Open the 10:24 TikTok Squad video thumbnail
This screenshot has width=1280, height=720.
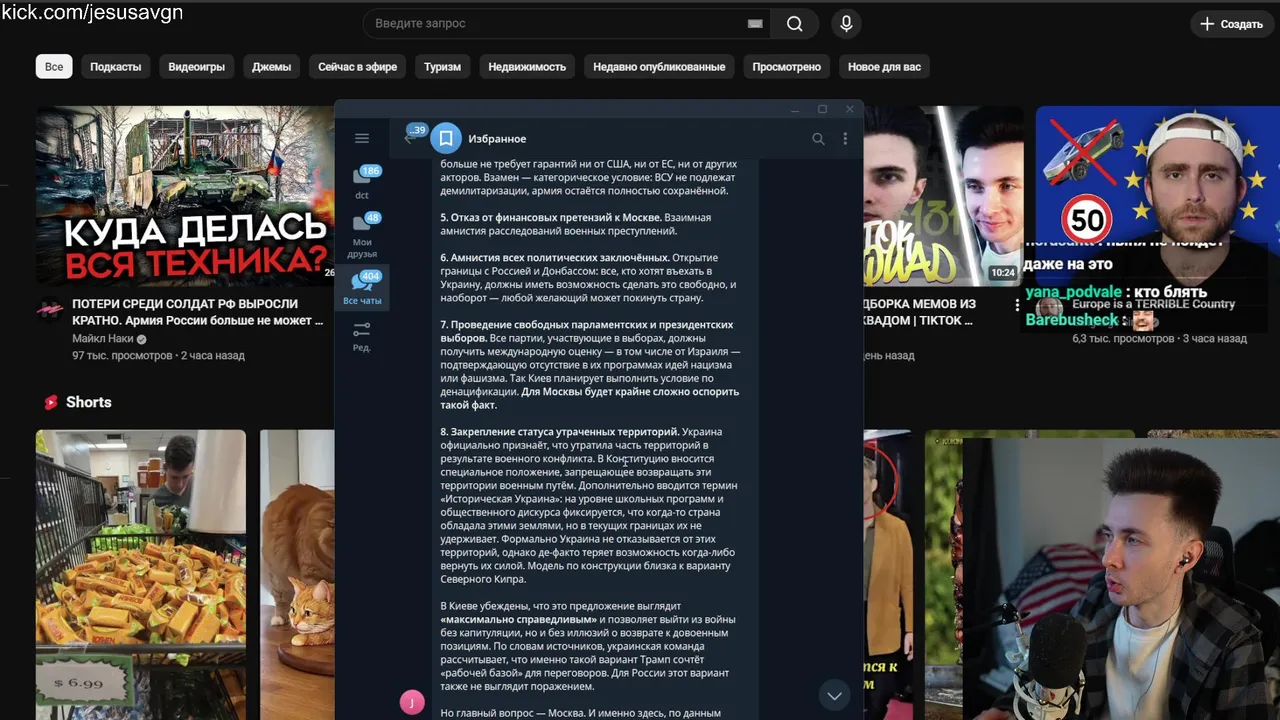943,196
